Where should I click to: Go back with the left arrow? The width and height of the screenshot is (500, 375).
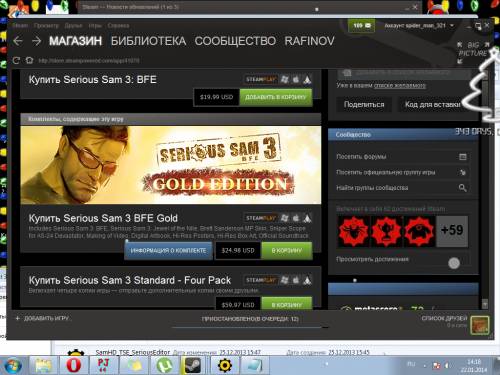coord(18,41)
